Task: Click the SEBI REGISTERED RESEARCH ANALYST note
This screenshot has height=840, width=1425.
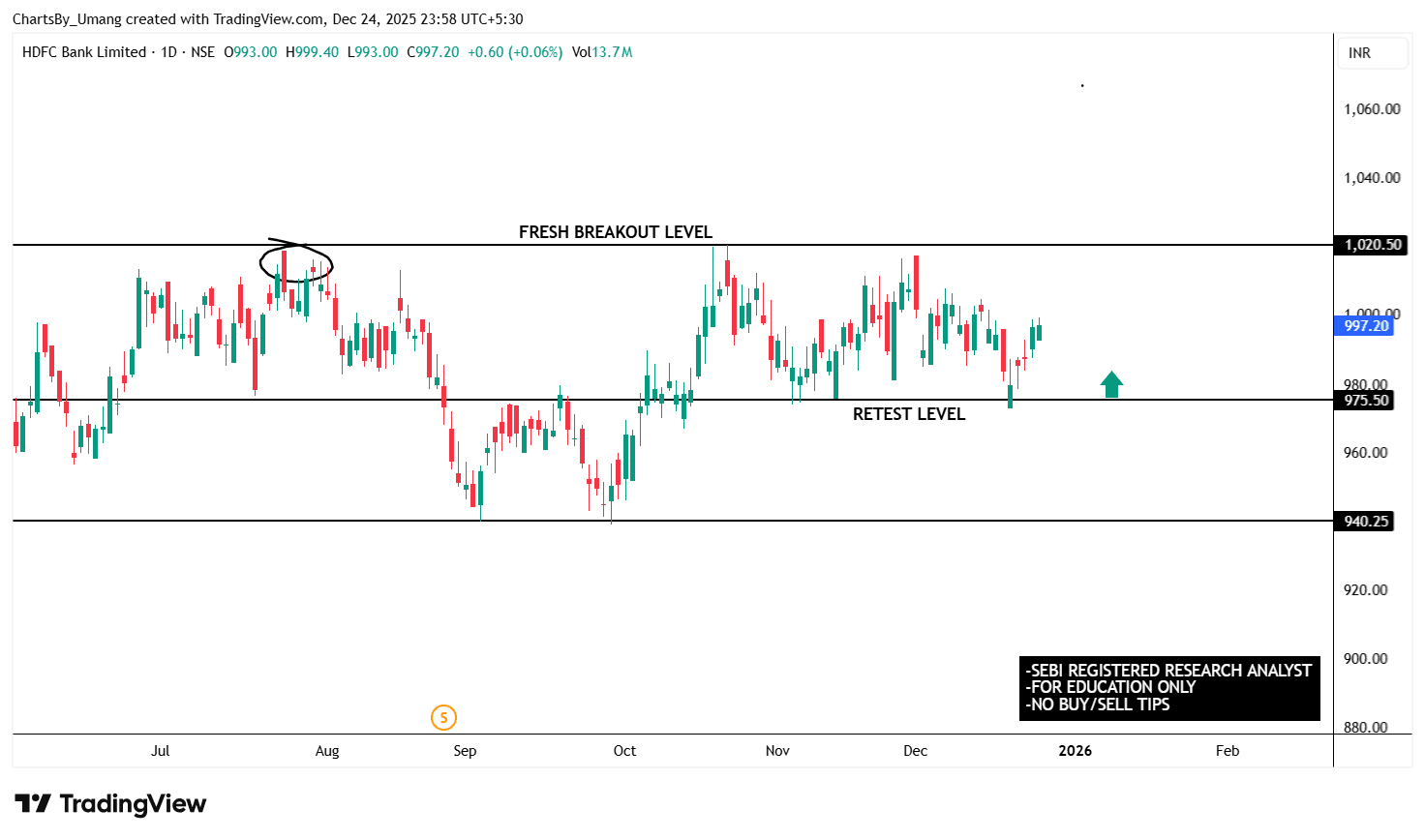Action: (x=1168, y=671)
